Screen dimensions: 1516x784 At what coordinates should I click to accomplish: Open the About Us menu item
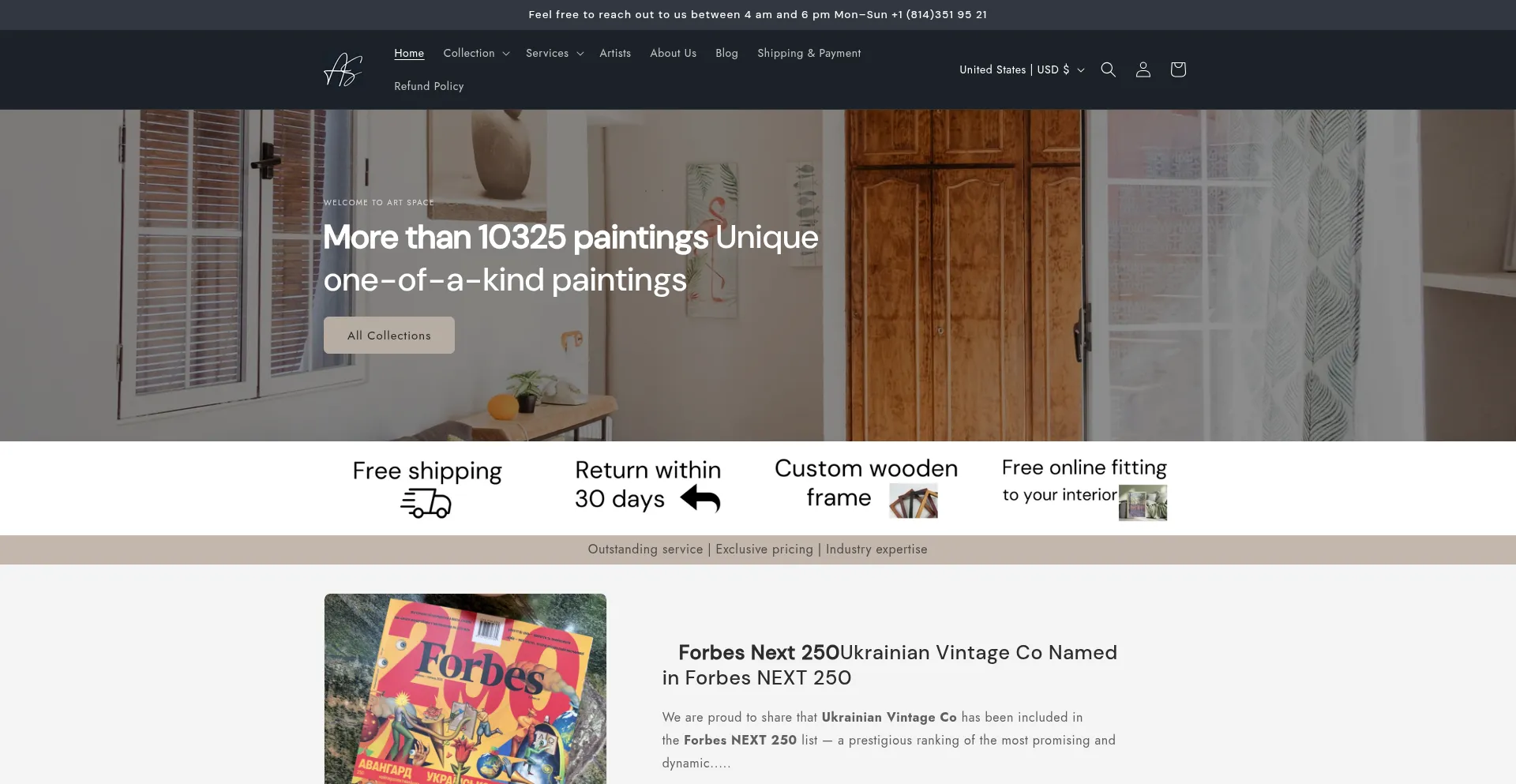tap(673, 53)
